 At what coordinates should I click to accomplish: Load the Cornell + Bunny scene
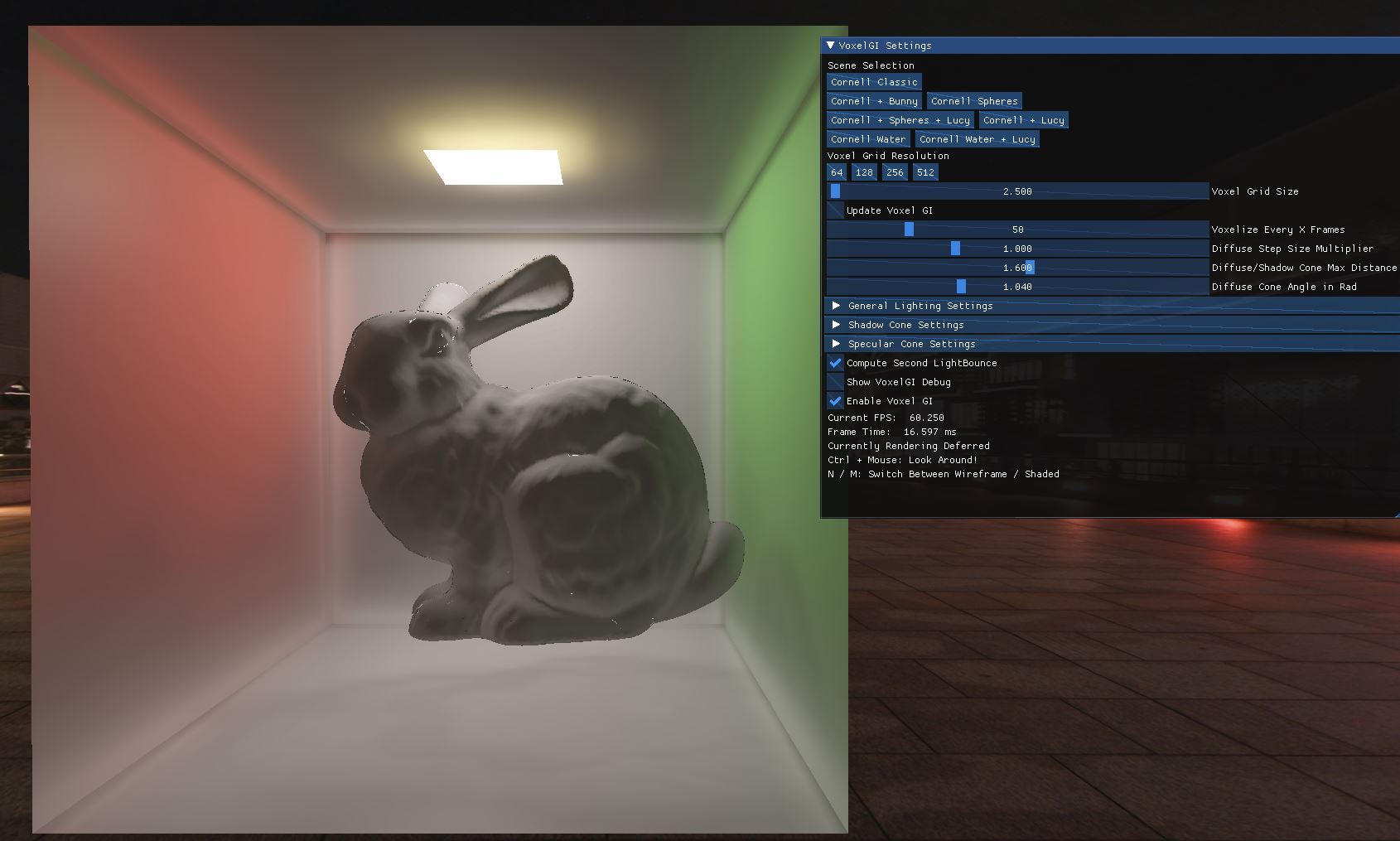point(874,101)
